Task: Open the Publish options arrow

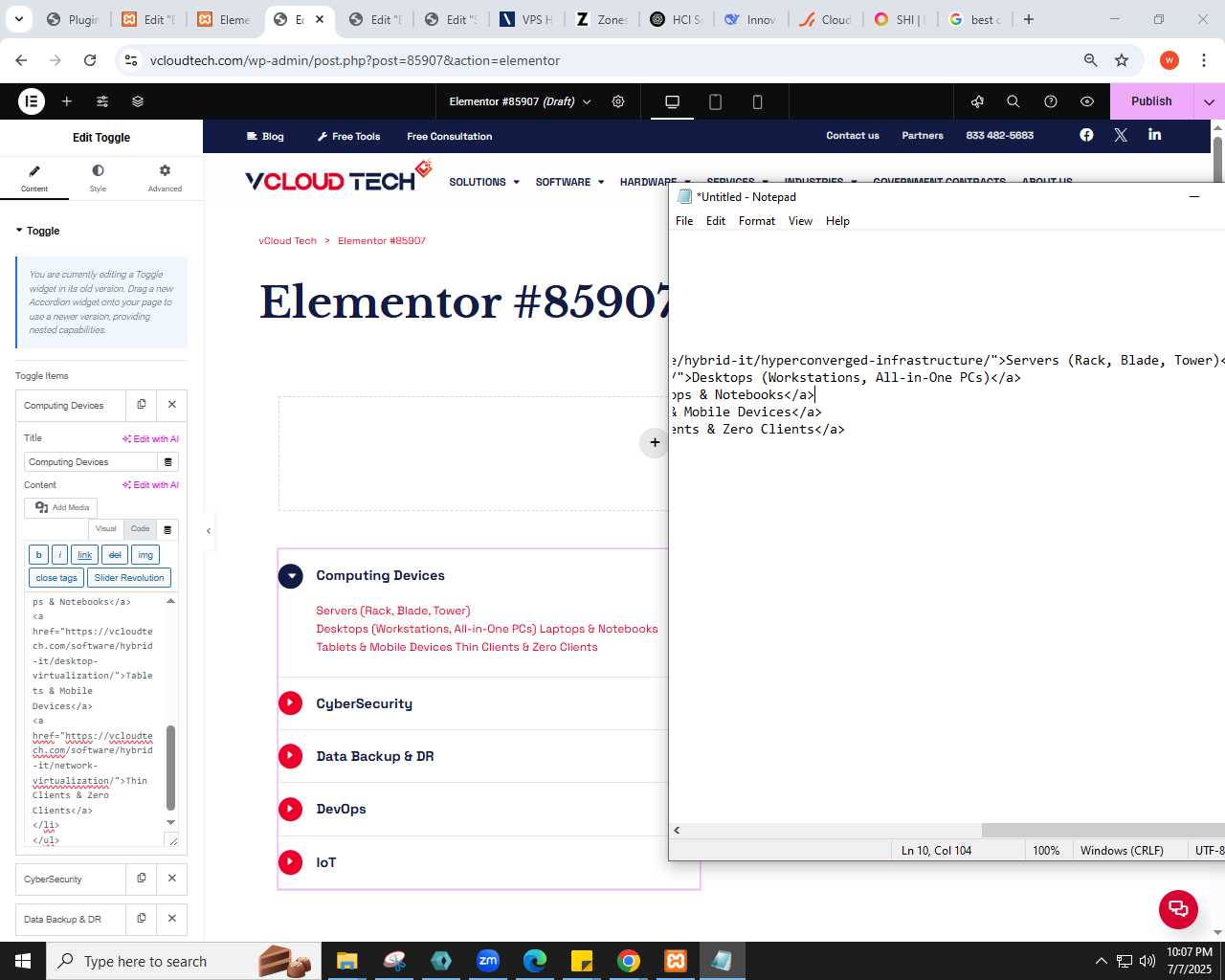Action: (1209, 101)
